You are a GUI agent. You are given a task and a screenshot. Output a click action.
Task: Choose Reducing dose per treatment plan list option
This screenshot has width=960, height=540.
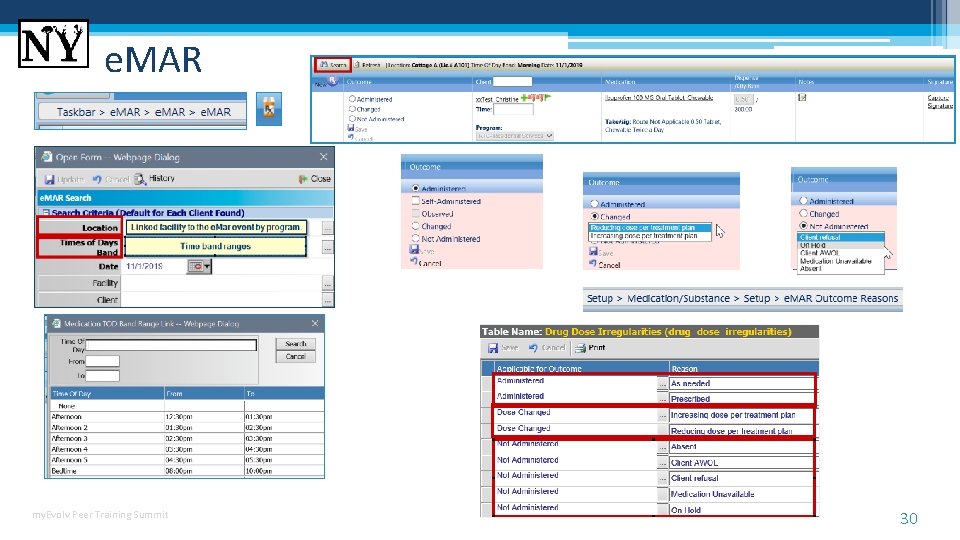(x=650, y=228)
